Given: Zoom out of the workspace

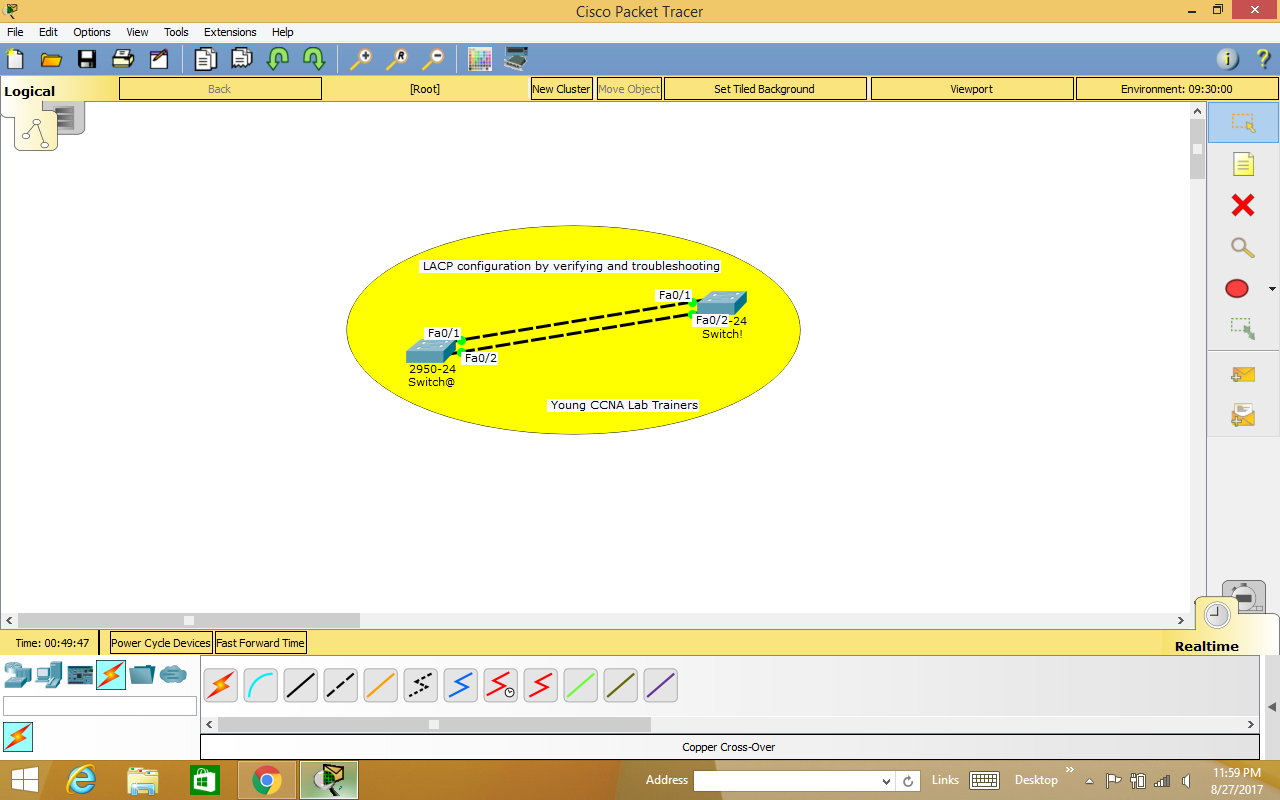Looking at the screenshot, I should [432, 59].
